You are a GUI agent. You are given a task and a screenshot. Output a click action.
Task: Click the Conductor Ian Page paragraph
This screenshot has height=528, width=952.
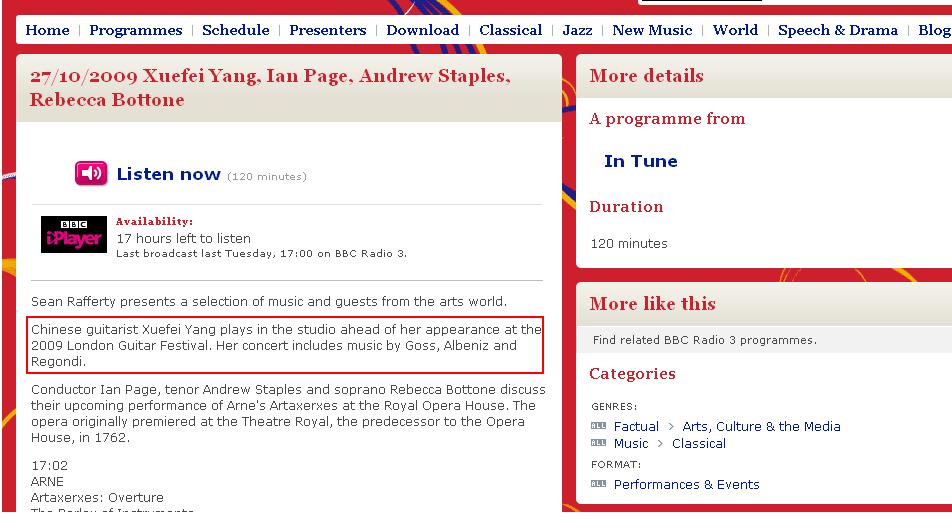(x=288, y=413)
